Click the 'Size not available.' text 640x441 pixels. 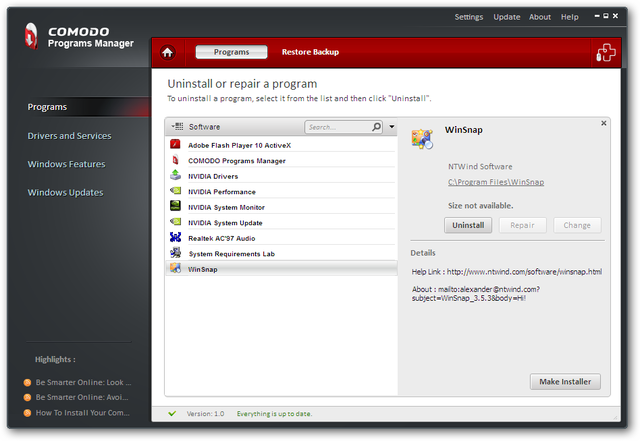pyautogui.click(x=480, y=206)
